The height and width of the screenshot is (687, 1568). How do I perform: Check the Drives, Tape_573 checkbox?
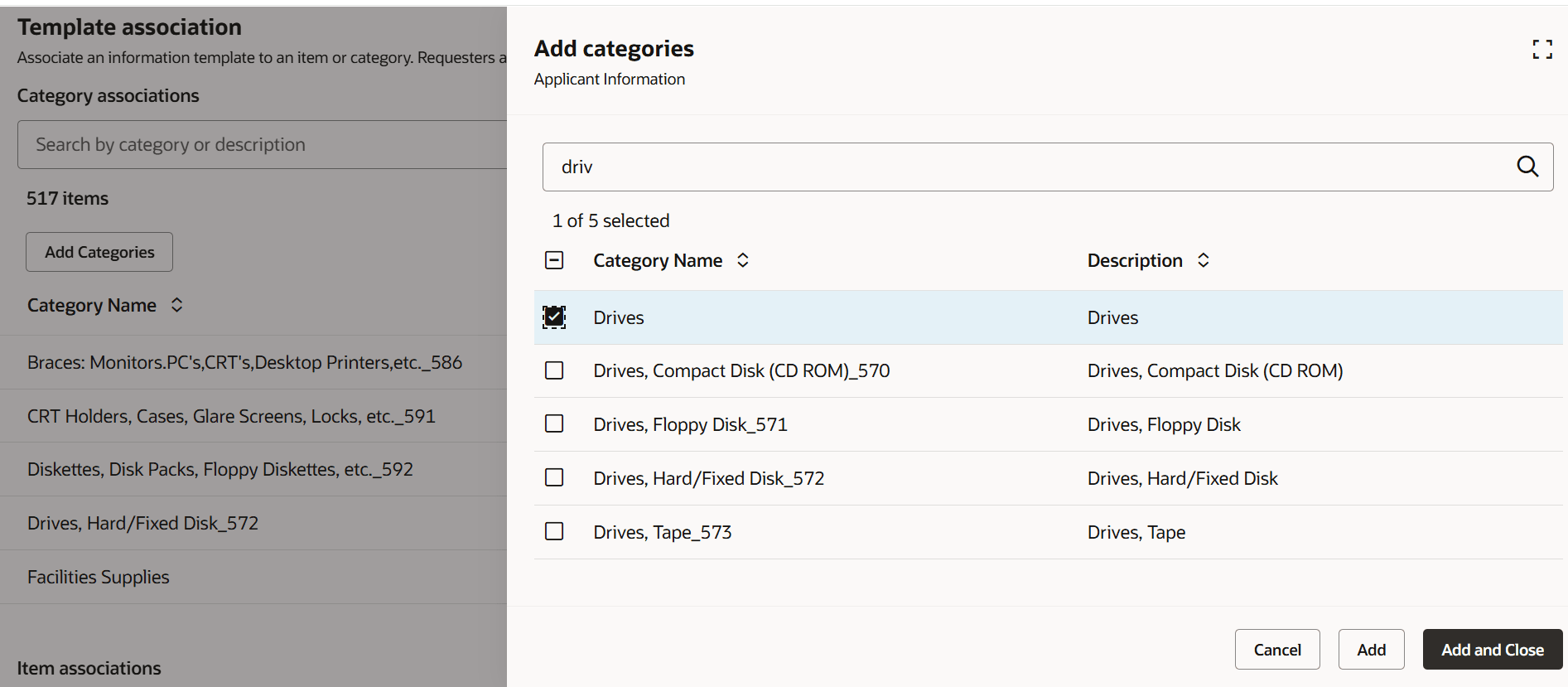coord(554,531)
